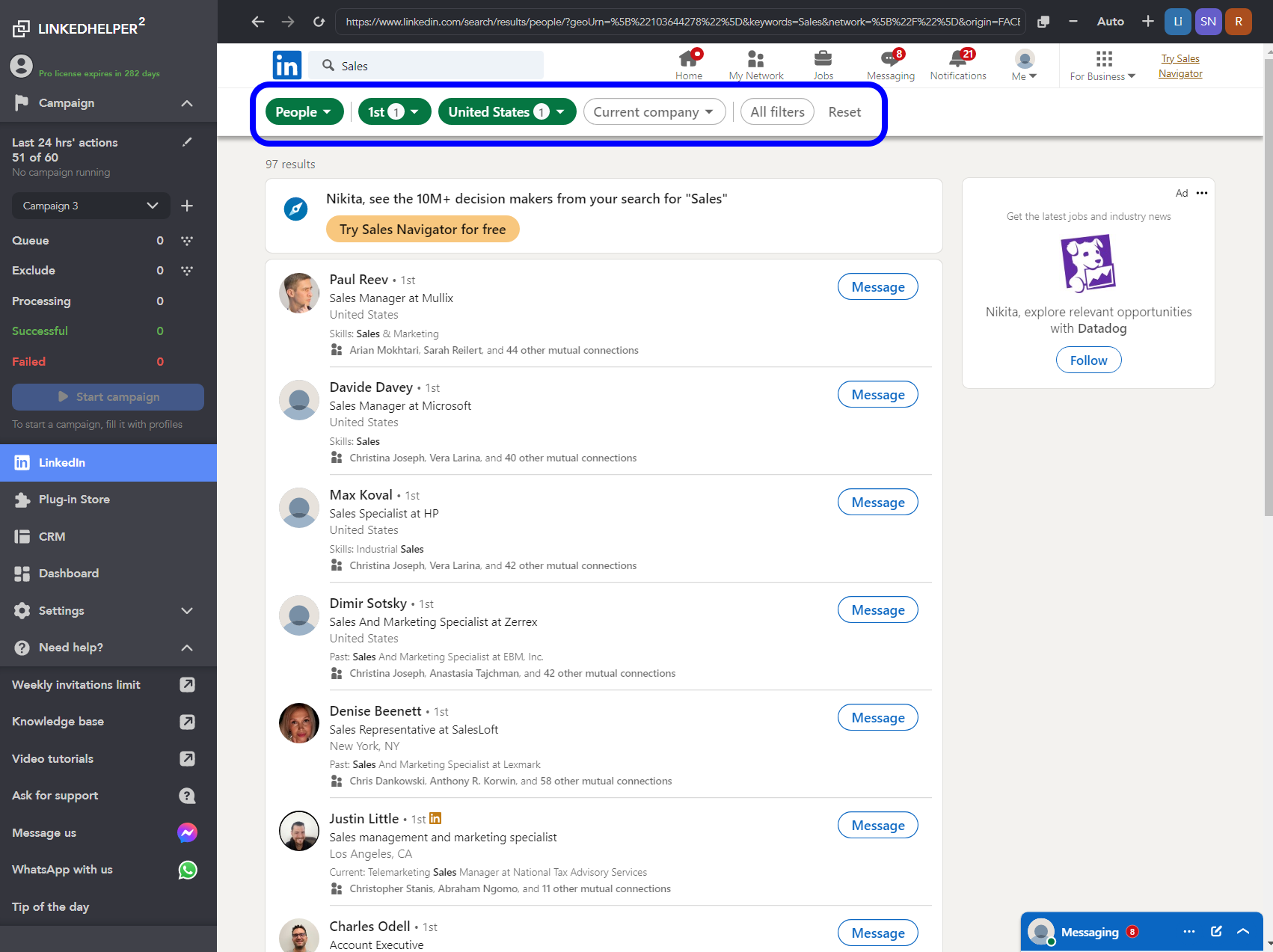Message Paul Reev

point(878,286)
